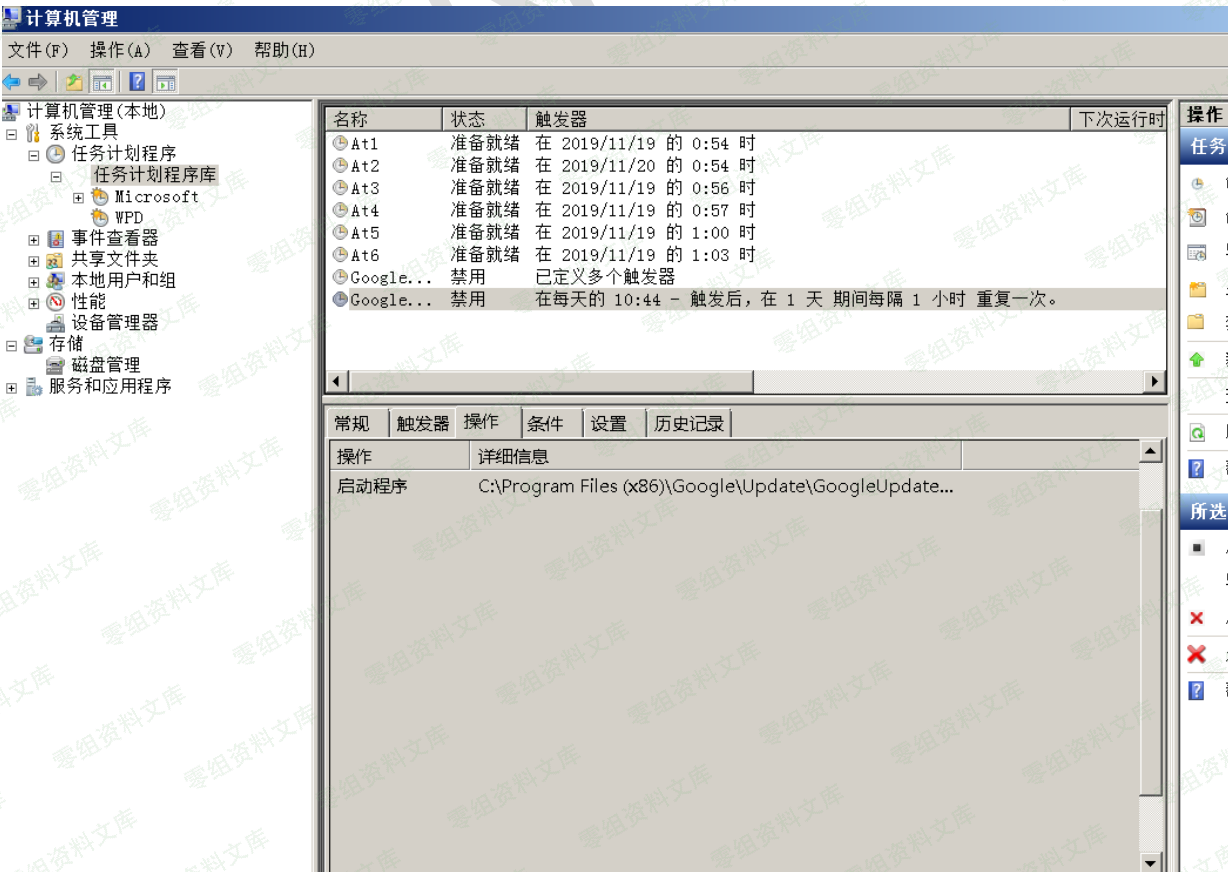Collapse the 系统工具 tree node
1228x872 pixels.
pyautogui.click(x=12, y=133)
